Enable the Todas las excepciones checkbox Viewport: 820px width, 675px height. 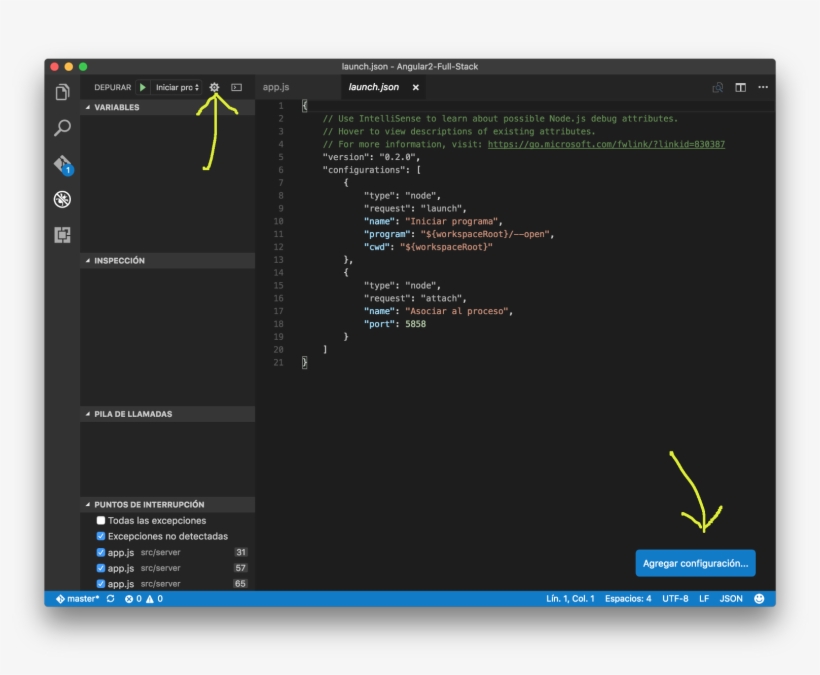pyautogui.click(x=101, y=521)
